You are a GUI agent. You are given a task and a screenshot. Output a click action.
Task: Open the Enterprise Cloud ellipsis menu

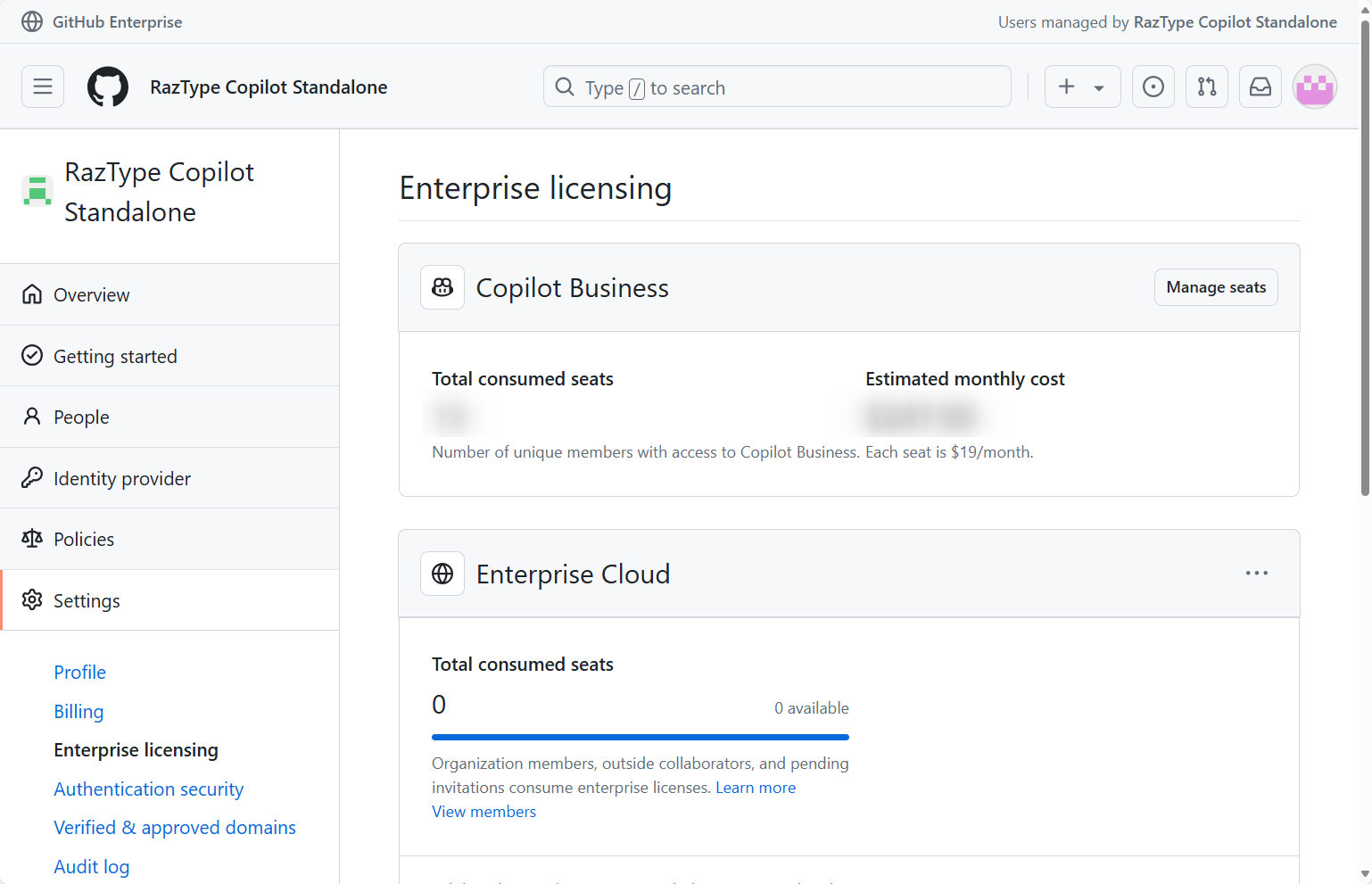click(1256, 573)
